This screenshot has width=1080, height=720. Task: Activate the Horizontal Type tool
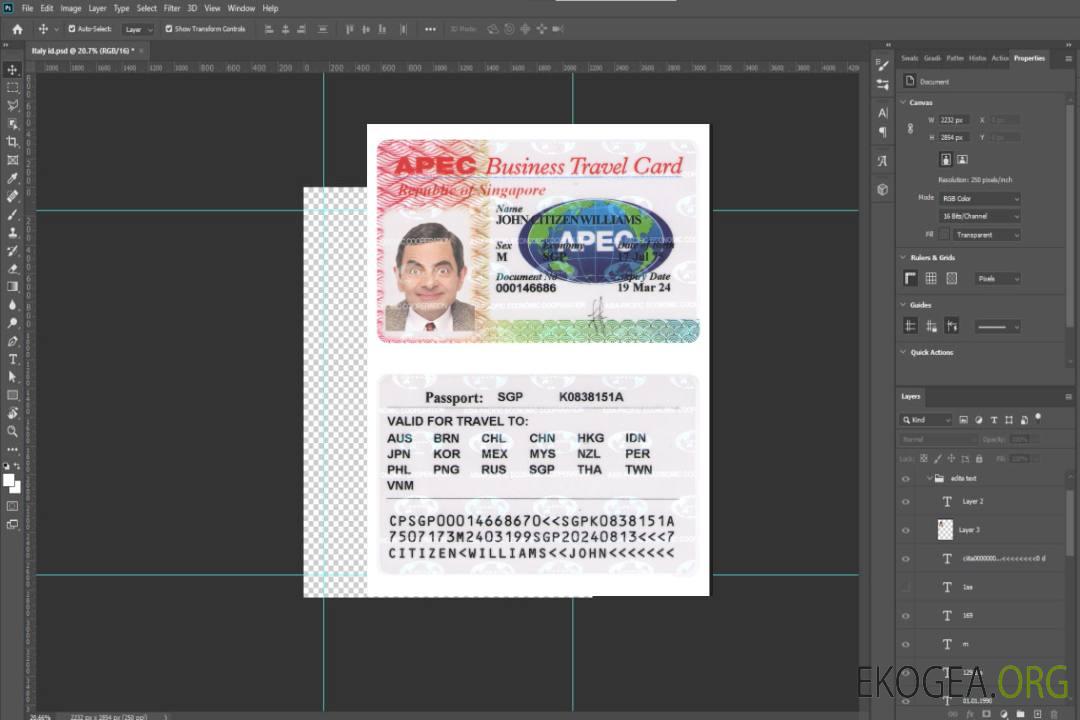coord(13,359)
